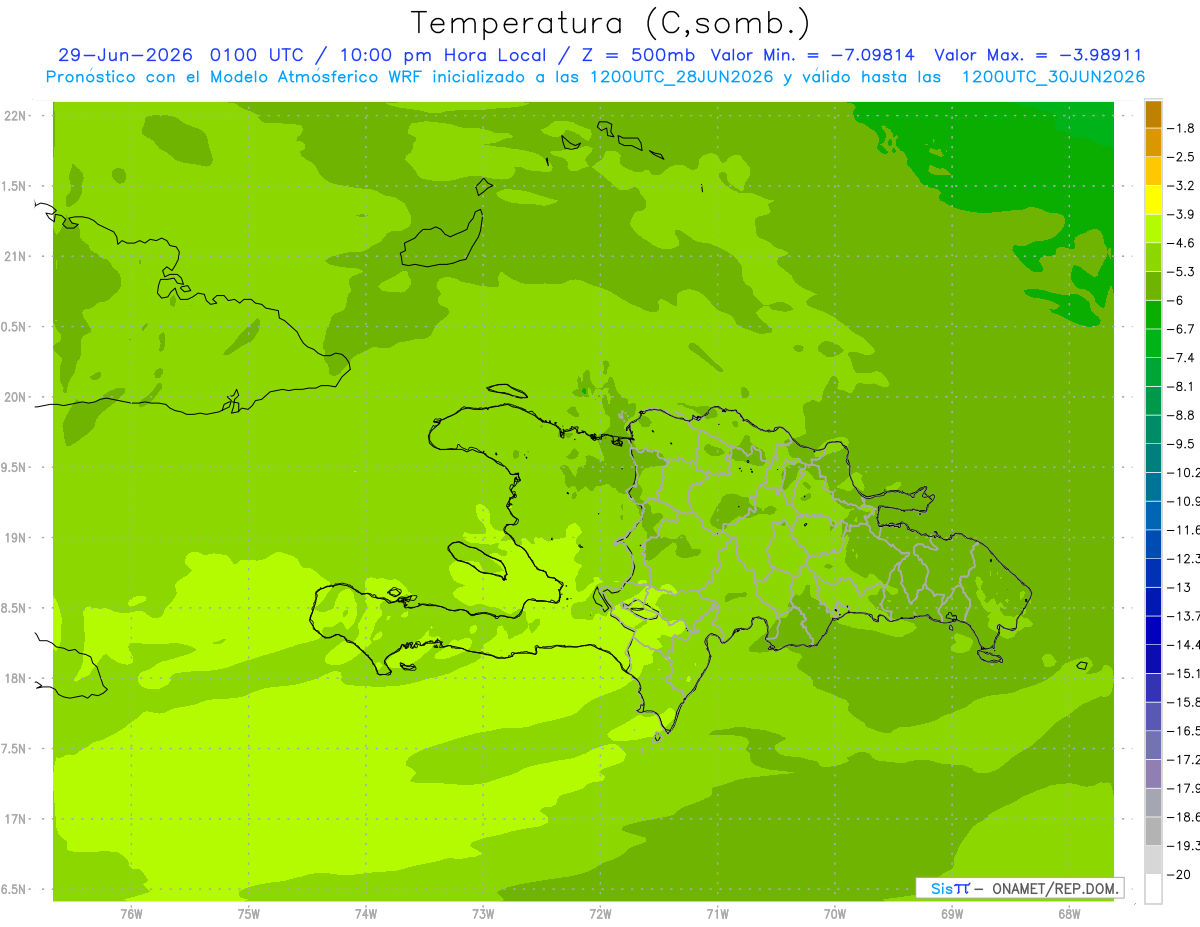Click the "22N" latitude label
1200x927 pixels.
(17, 116)
